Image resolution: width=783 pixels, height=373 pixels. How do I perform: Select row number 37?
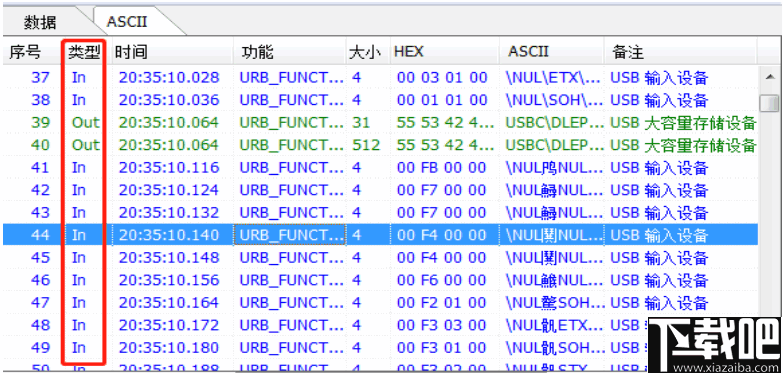[381, 77]
